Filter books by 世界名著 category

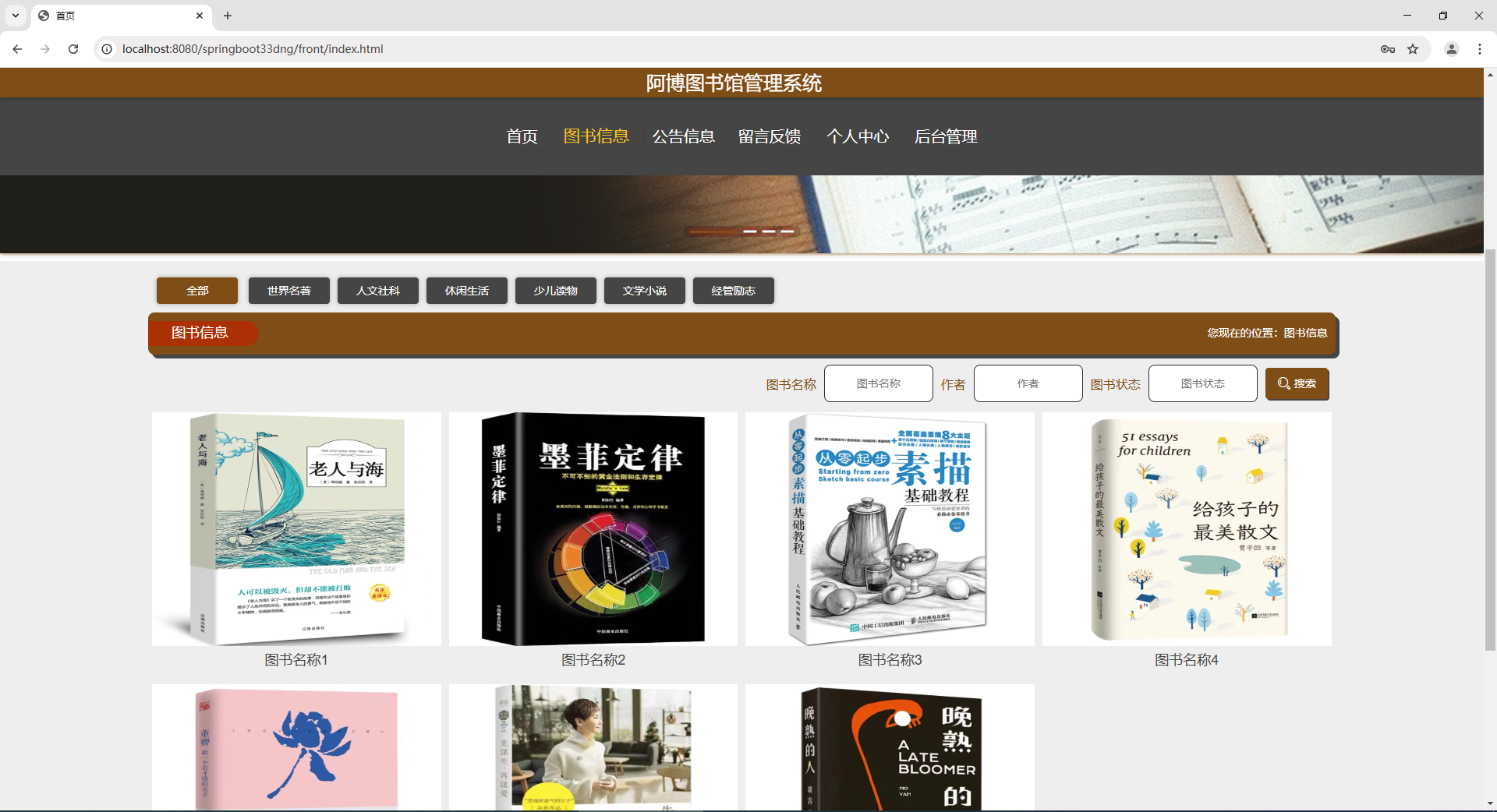[x=289, y=291]
